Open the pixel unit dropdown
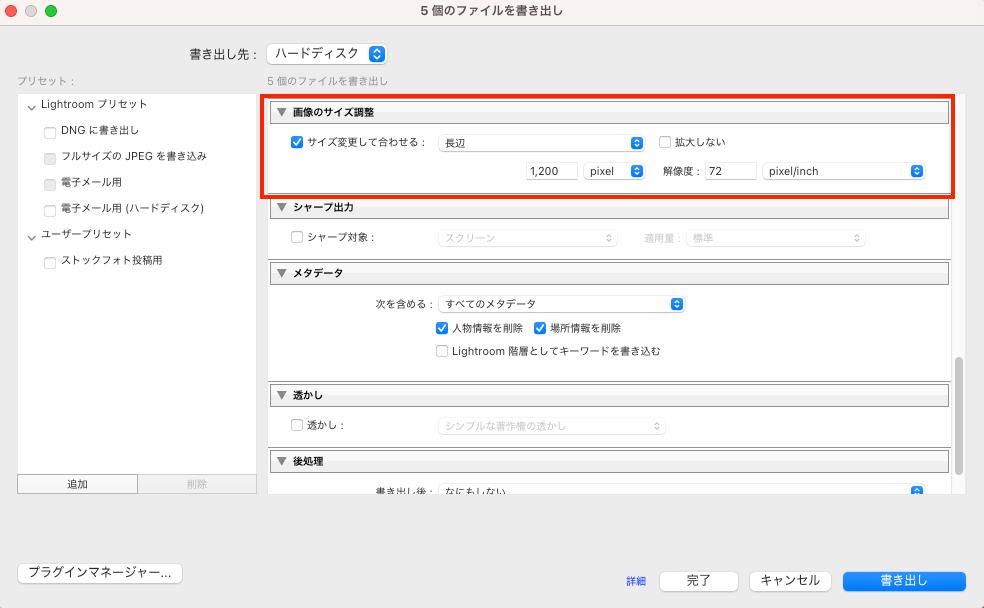This screenshot has height=608, width=984. tap(614, 171)
